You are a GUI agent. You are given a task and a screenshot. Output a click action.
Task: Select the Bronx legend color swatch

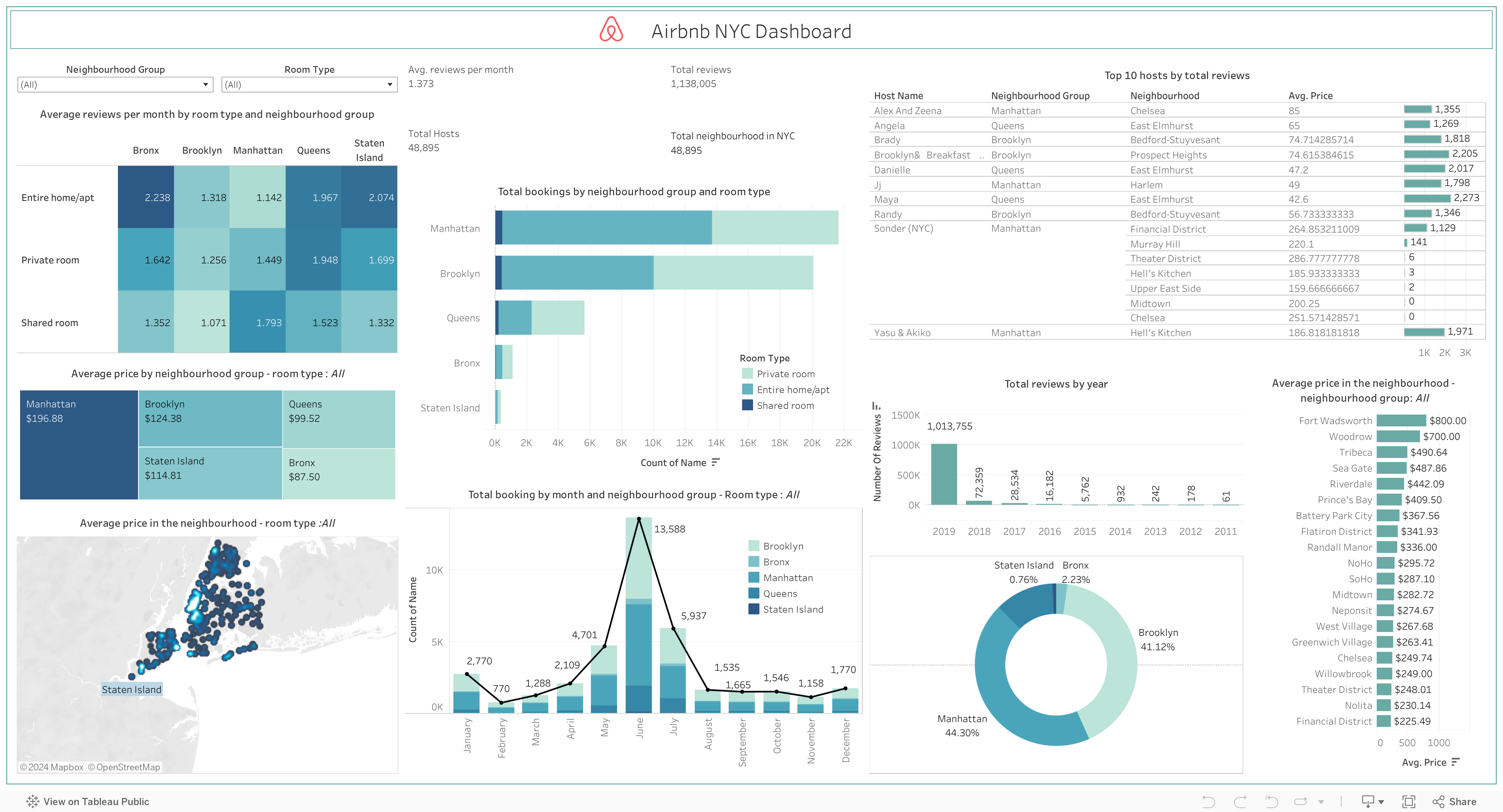[753, 561]
